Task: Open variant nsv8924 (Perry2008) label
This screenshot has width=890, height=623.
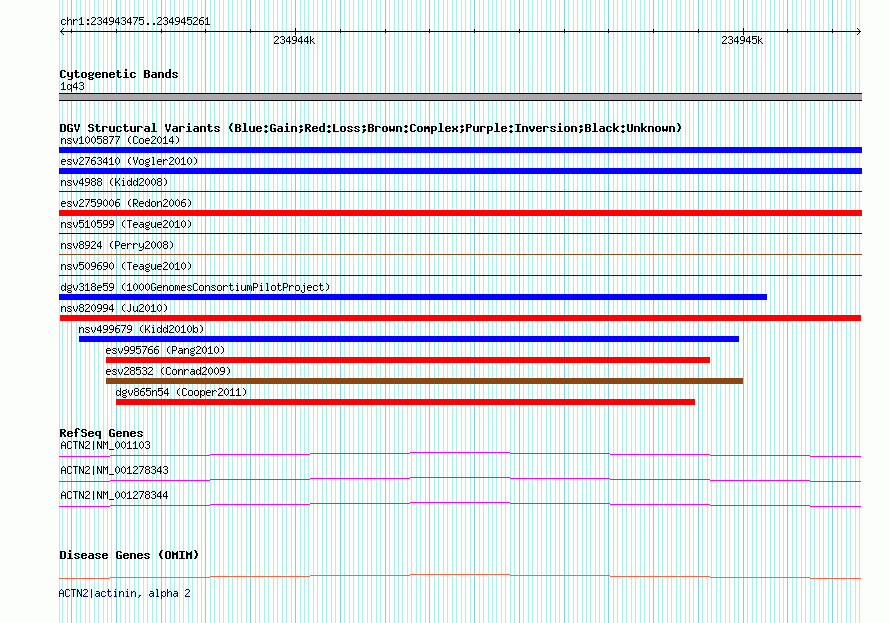Action: tap(117, 245)
